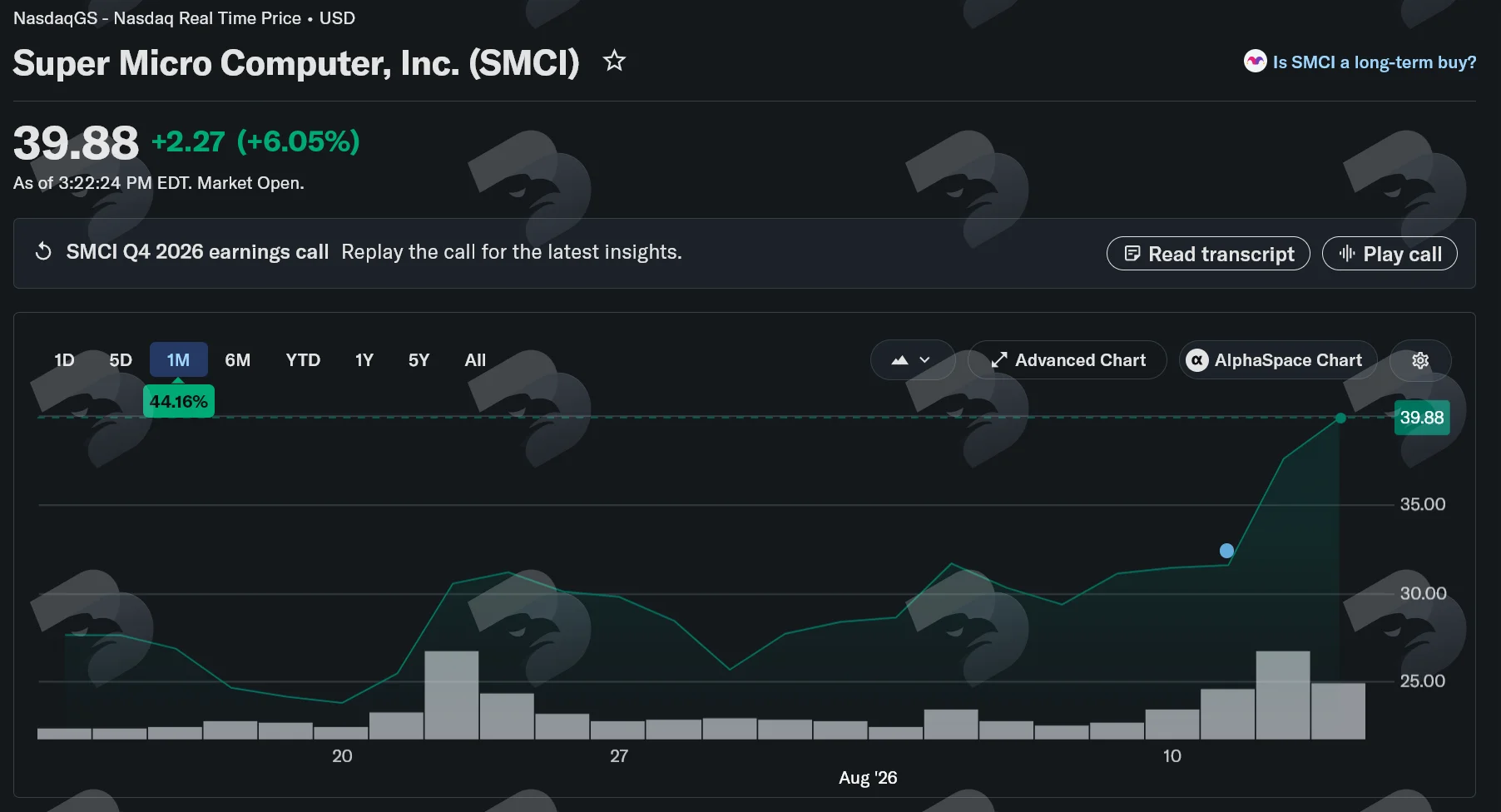Open 'Is SMCI a long-term buy?' link
This screenshot has width=1501, height=812.
(x=1375, y=62)
